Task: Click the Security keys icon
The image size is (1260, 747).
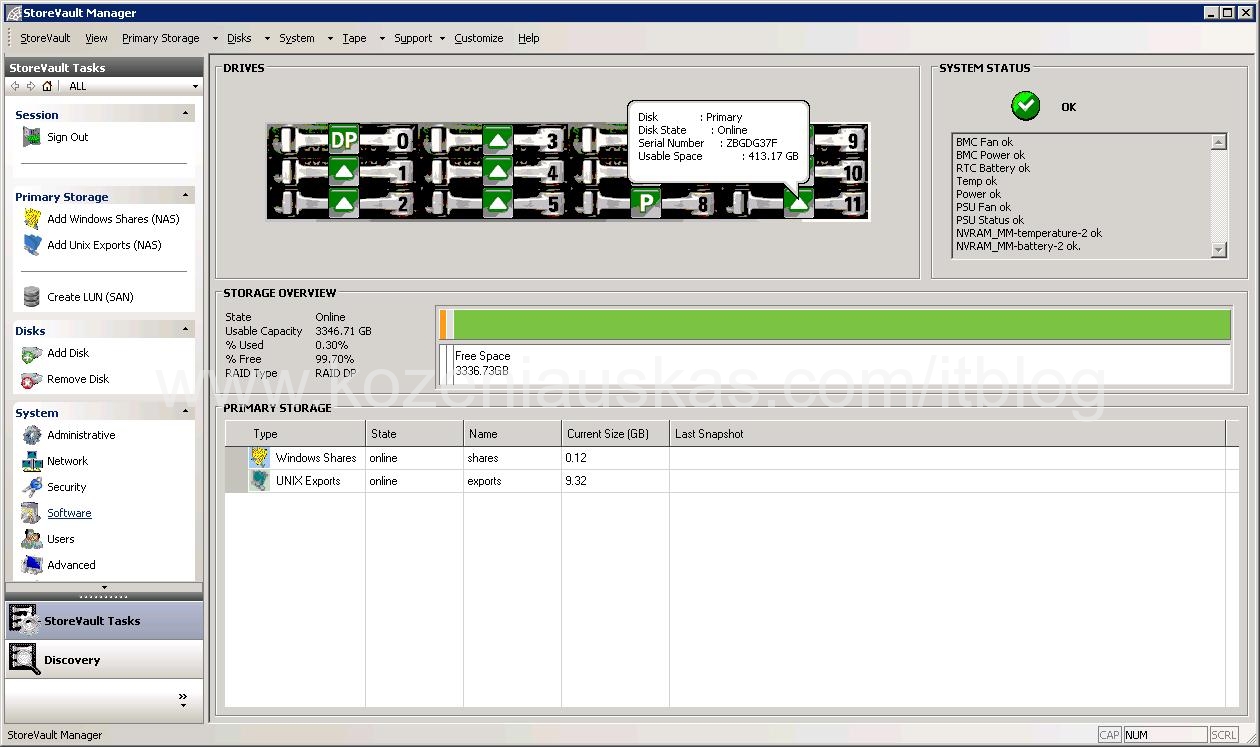Action: 32,487
